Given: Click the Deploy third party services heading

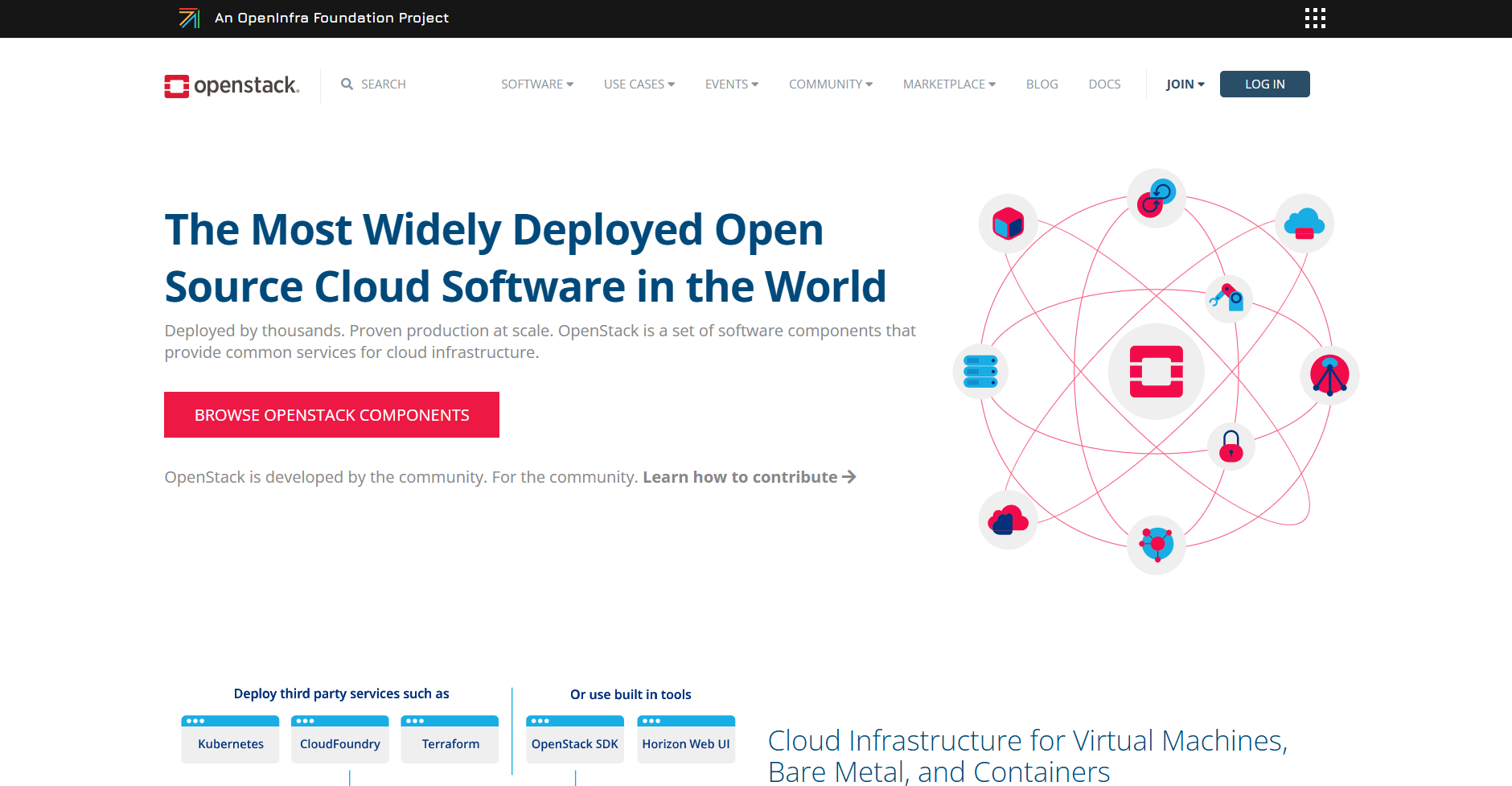Looking at the screenshot, I should point(341,693).
